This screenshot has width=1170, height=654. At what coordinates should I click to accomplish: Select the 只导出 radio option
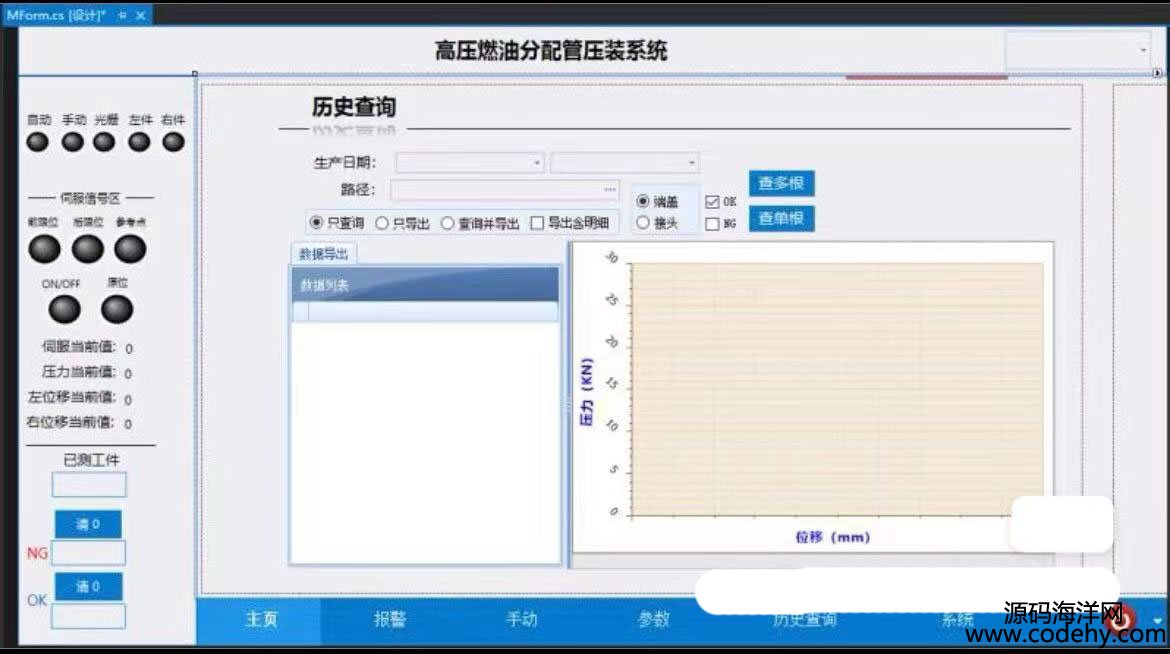click(x=381, y=224)
